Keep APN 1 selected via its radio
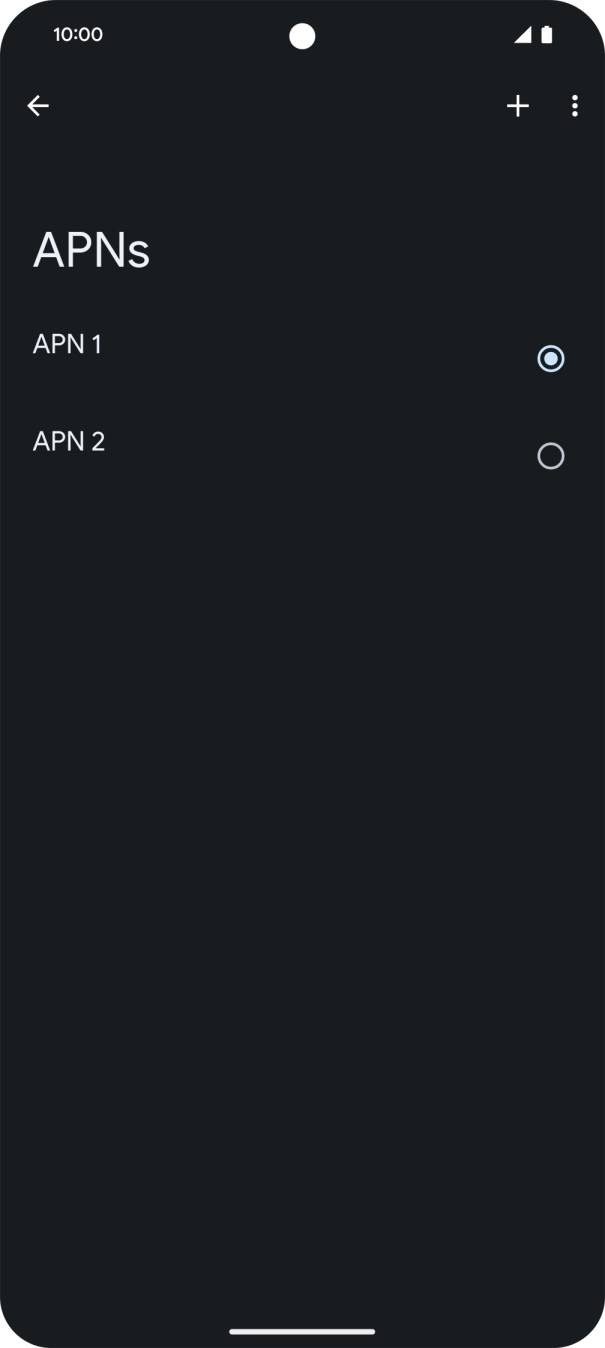This screenshot has width=605, height=1348. coord(550,358)
